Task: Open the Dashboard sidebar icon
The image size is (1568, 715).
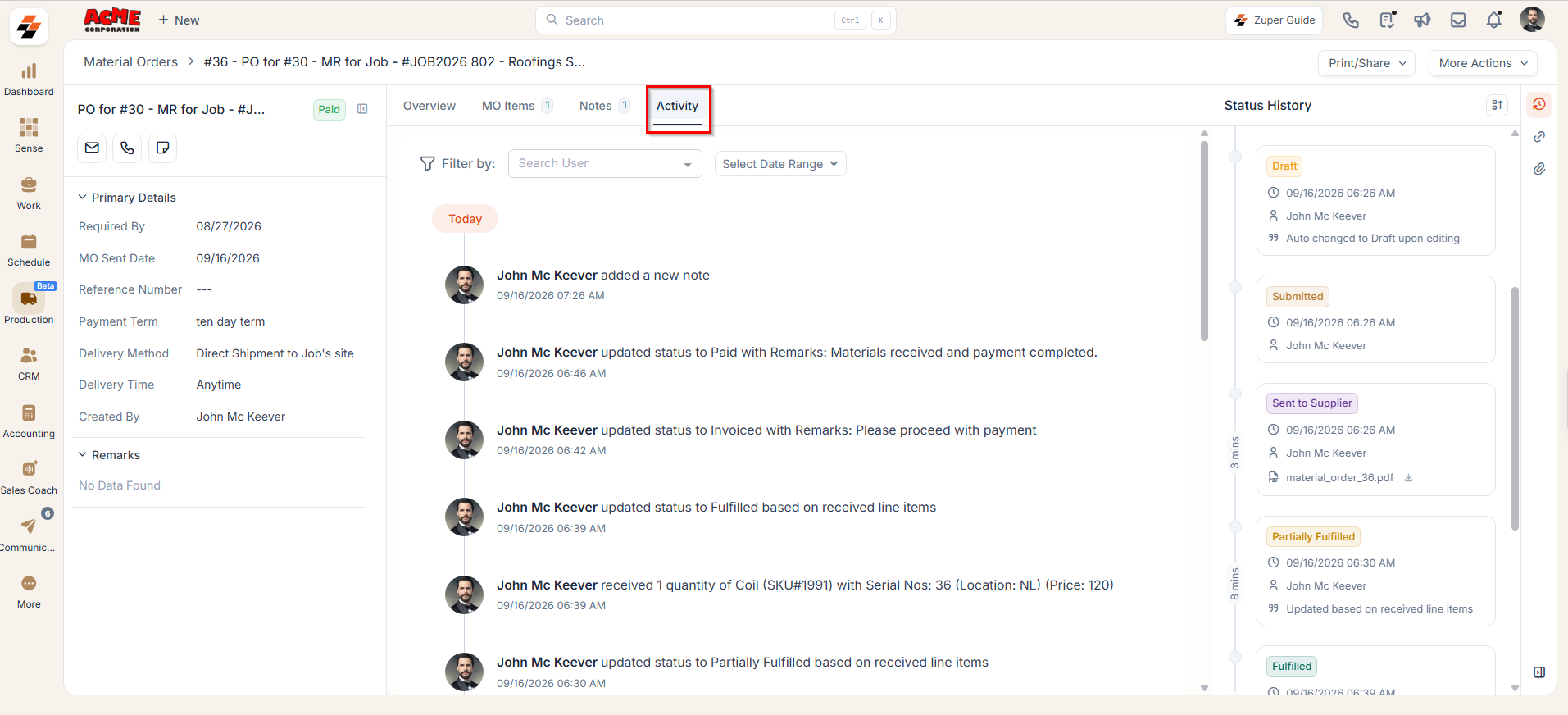Action: (x=29, y=80)
